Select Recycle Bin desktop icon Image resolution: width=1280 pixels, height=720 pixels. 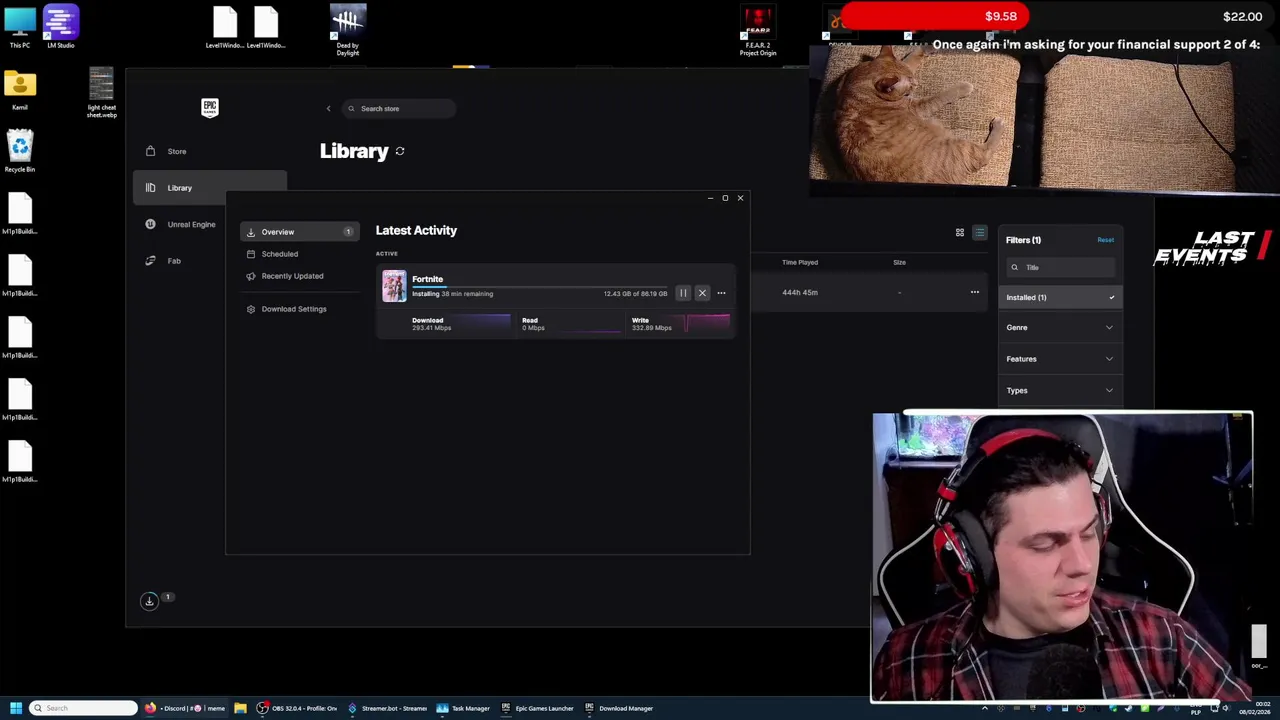[x=20, y=151]
